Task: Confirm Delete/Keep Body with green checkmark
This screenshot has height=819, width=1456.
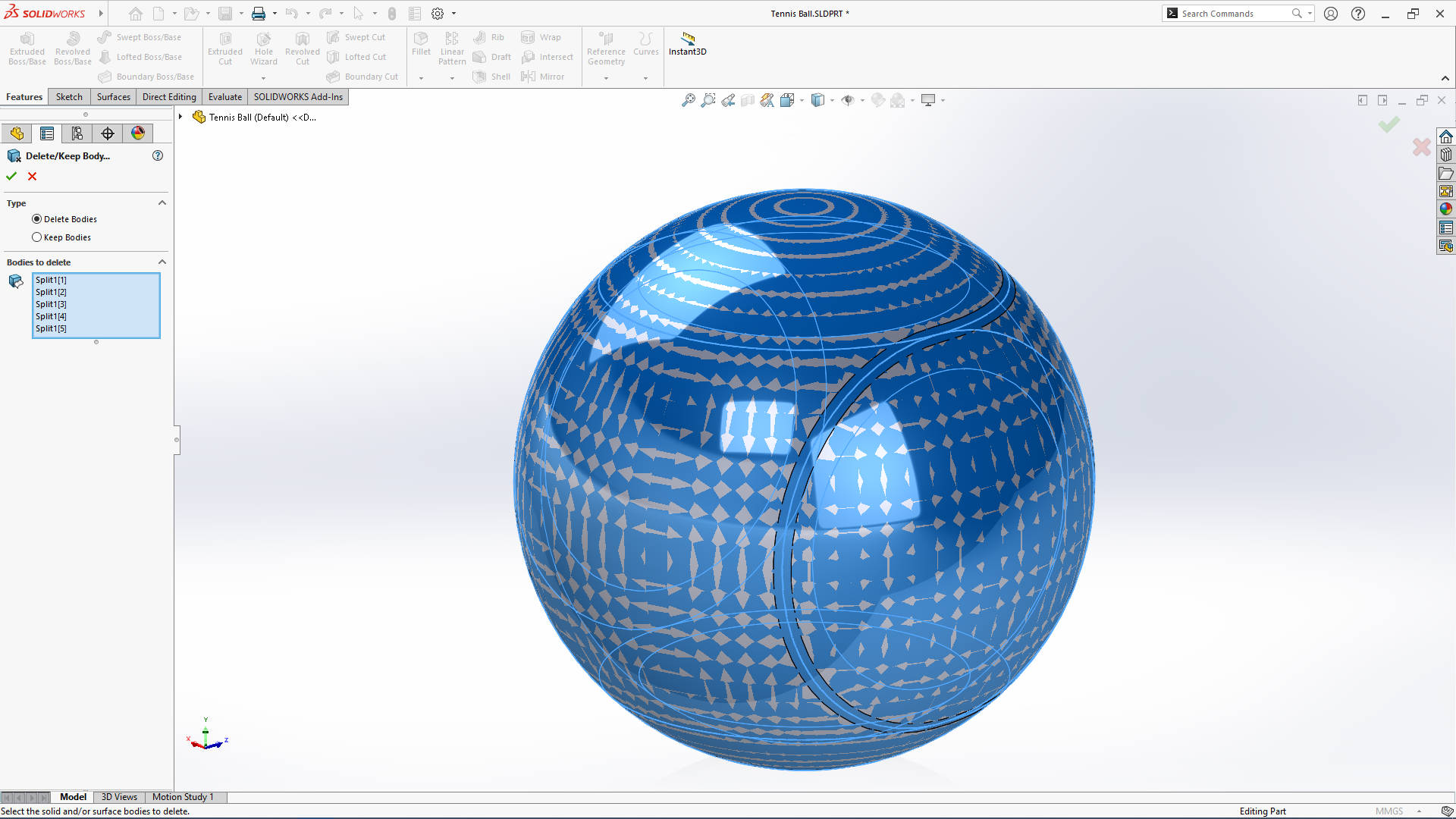Action: click(x=11, y=176)
